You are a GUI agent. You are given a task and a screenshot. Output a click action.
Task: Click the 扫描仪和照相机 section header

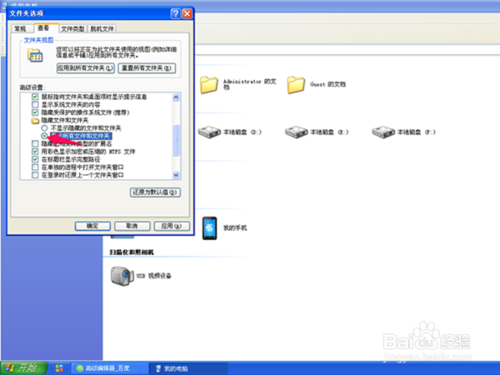(132, 252)
